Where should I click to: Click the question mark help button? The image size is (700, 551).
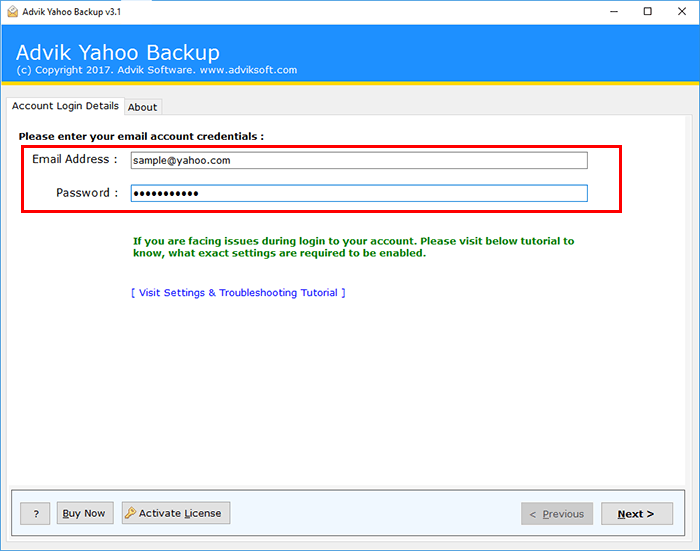coord(35,513)
